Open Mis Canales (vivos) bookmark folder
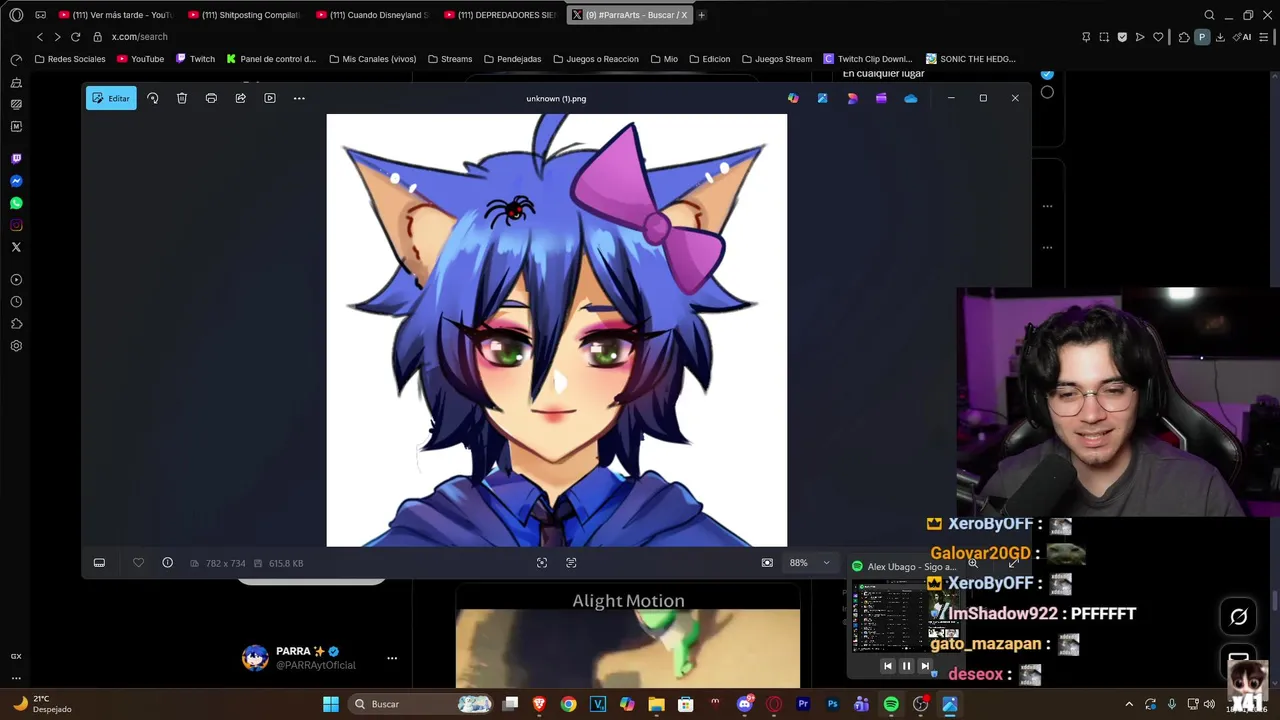This screenshot has height=720, width=1280. [x=372, y=59]
